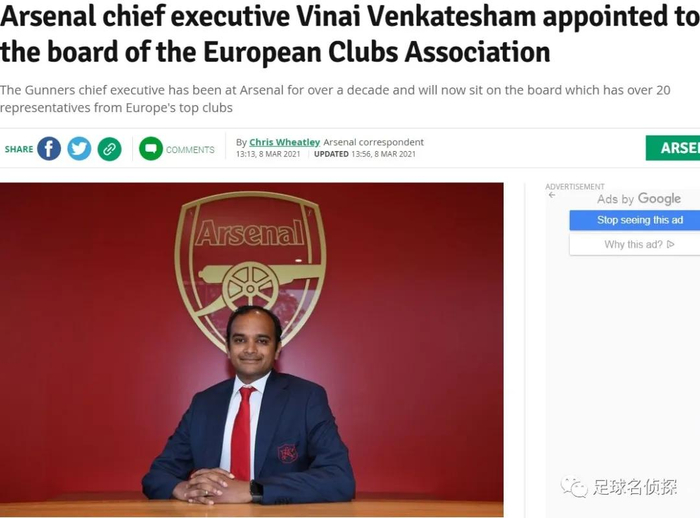The width and height of the screenshot is (700, 518).
Task: Click the AdChoices triangle beside Why this ad
Action: (670, 244)
